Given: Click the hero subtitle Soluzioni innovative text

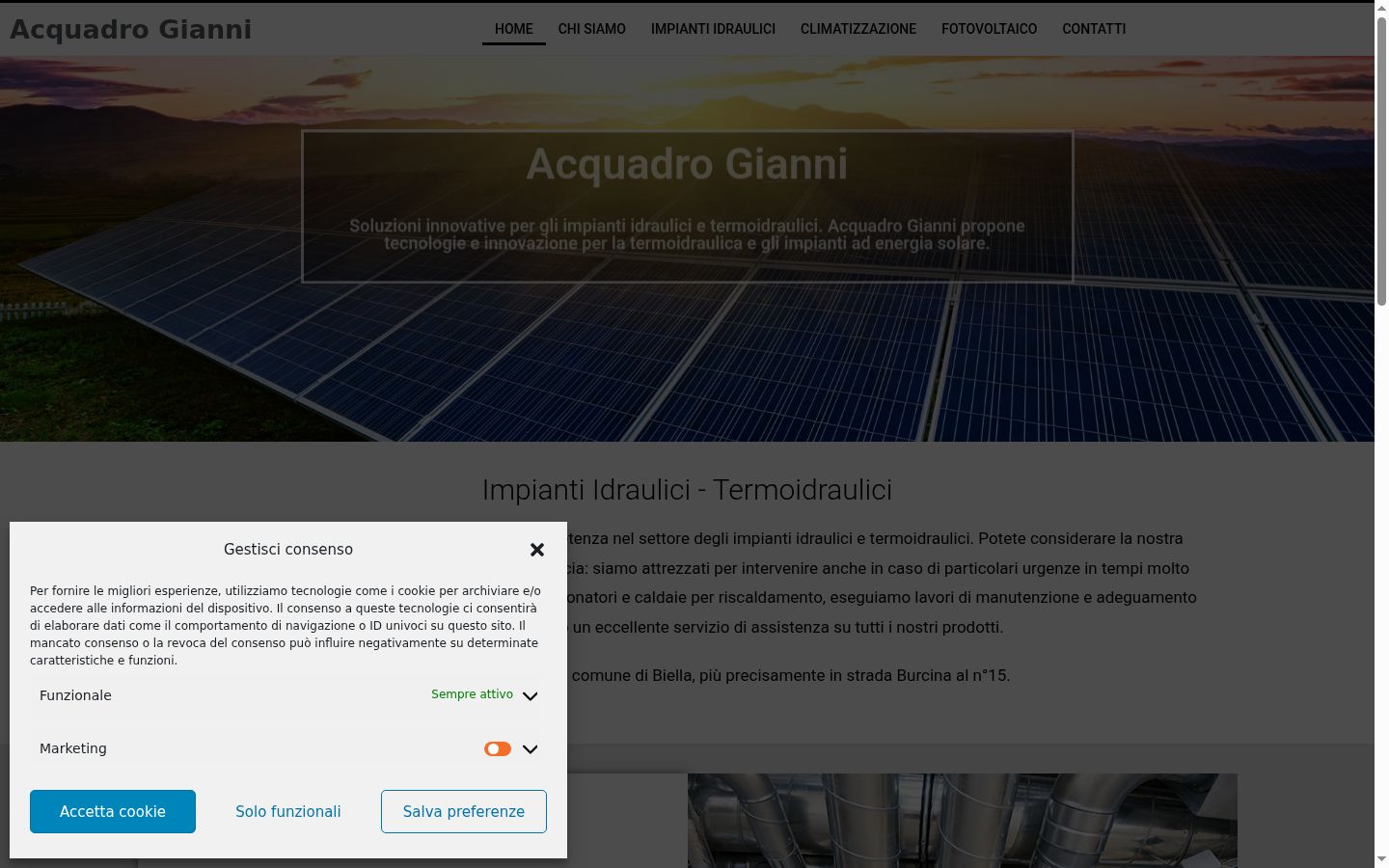Looking at the screenshot, I should point(687,234).
